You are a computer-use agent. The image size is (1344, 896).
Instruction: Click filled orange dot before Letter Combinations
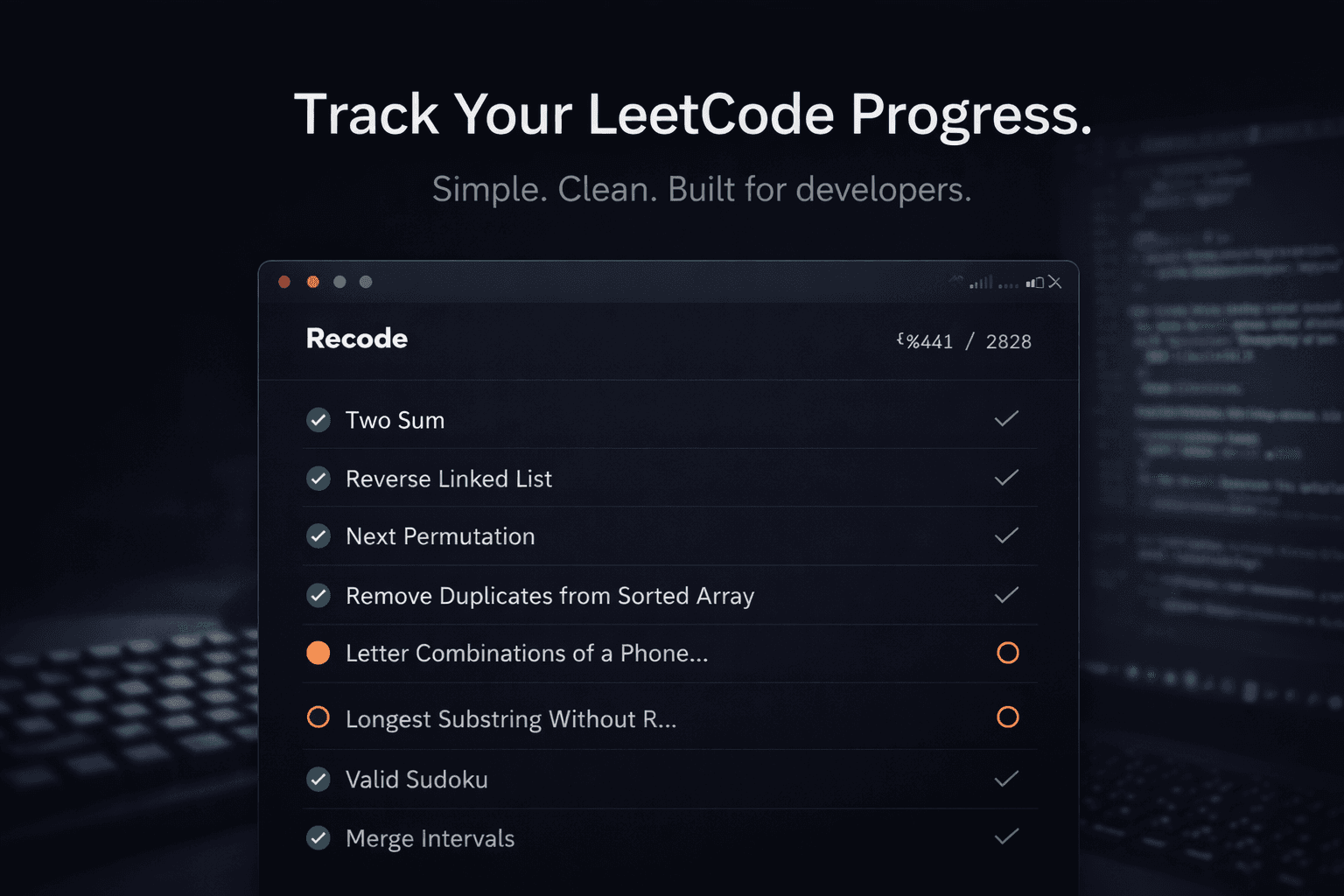[x=318, y=653]
